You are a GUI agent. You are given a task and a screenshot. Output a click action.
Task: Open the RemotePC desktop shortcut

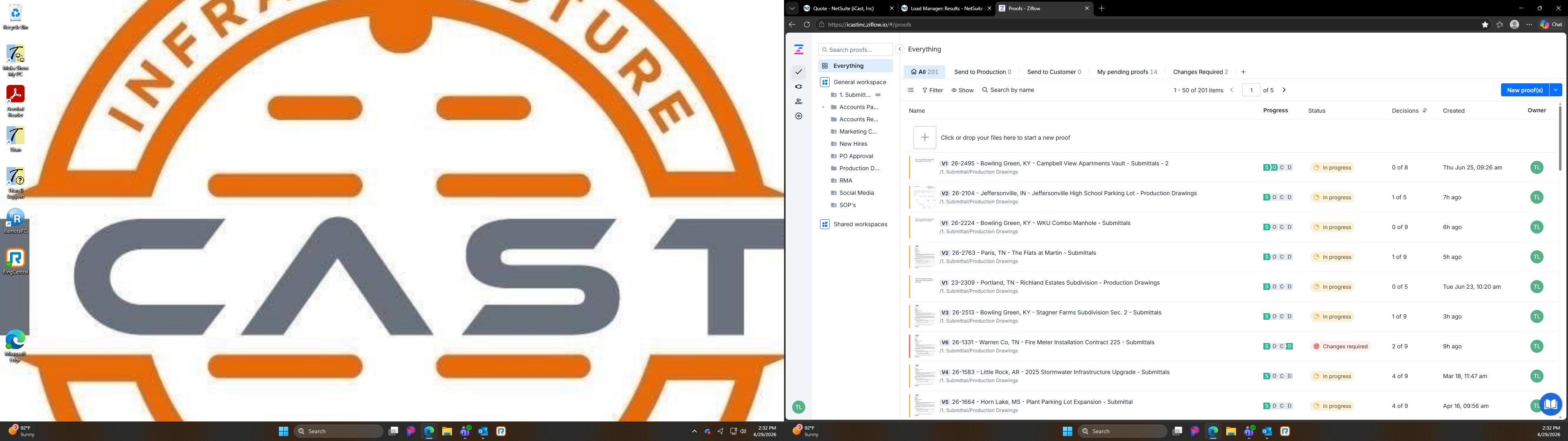15,221
